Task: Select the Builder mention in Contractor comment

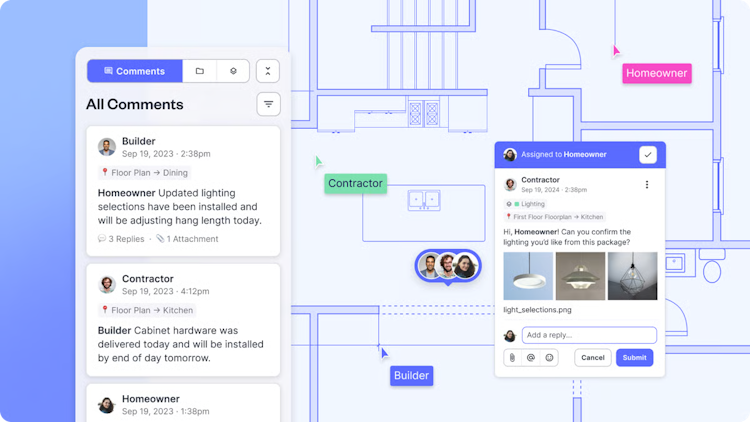Action: tap(114, 330)
